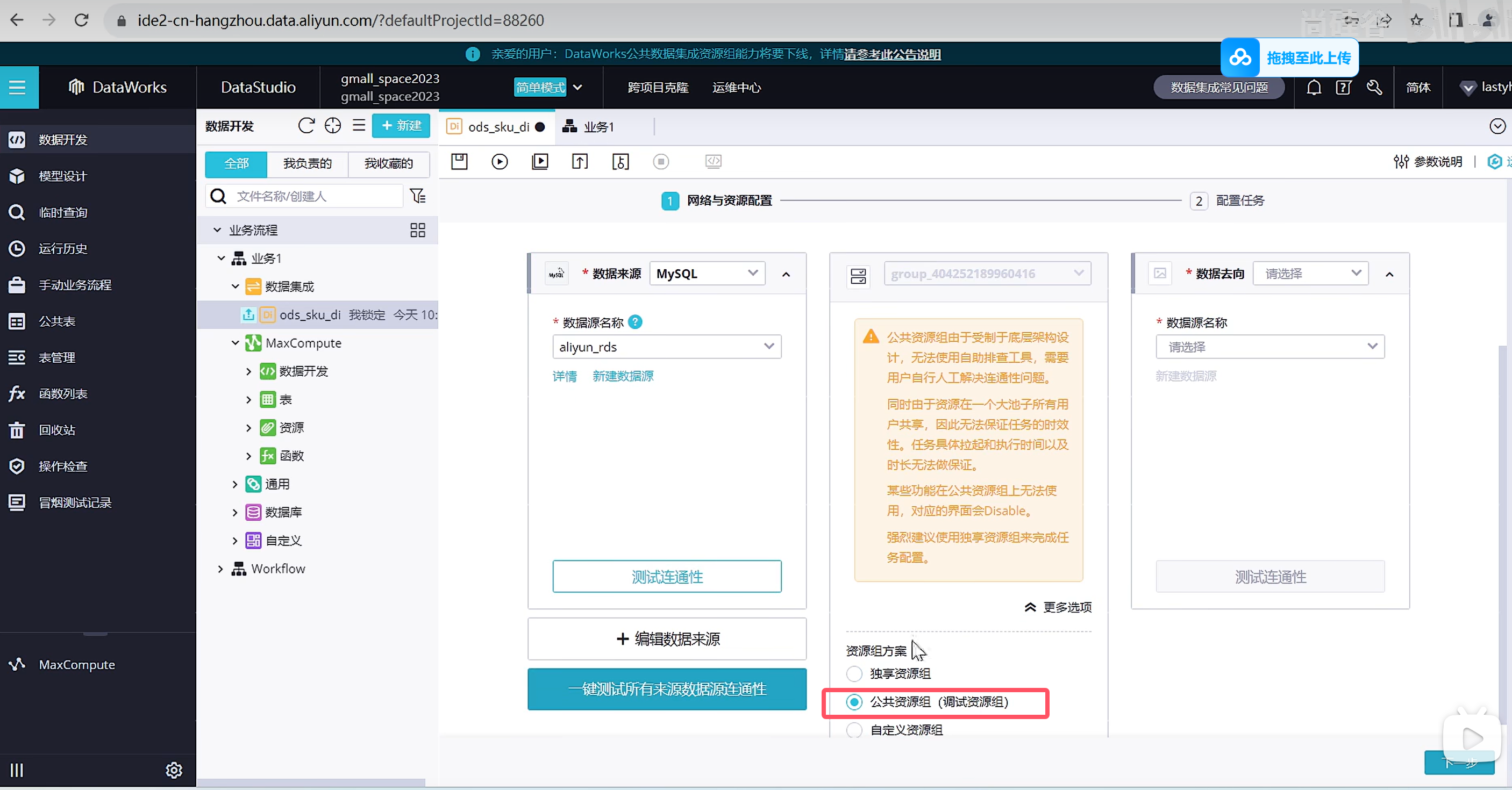Run the task with play icon

click(x=500, y=161)
